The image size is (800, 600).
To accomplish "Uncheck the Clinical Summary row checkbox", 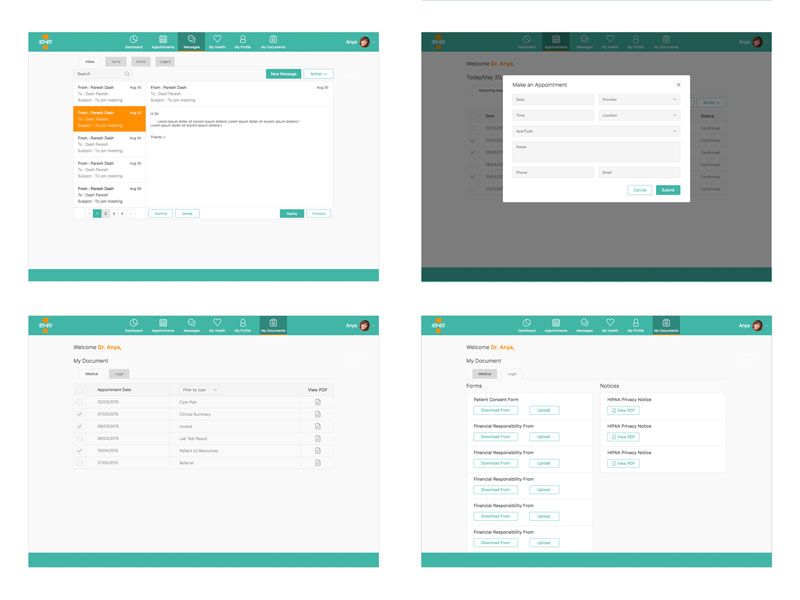I will click(80, 414).
